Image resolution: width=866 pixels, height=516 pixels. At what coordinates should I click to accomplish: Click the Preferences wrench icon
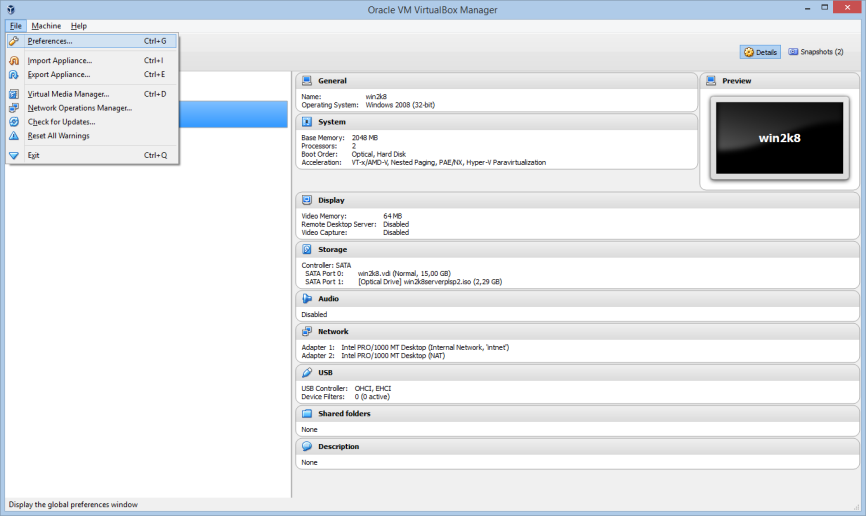[14, 41]
